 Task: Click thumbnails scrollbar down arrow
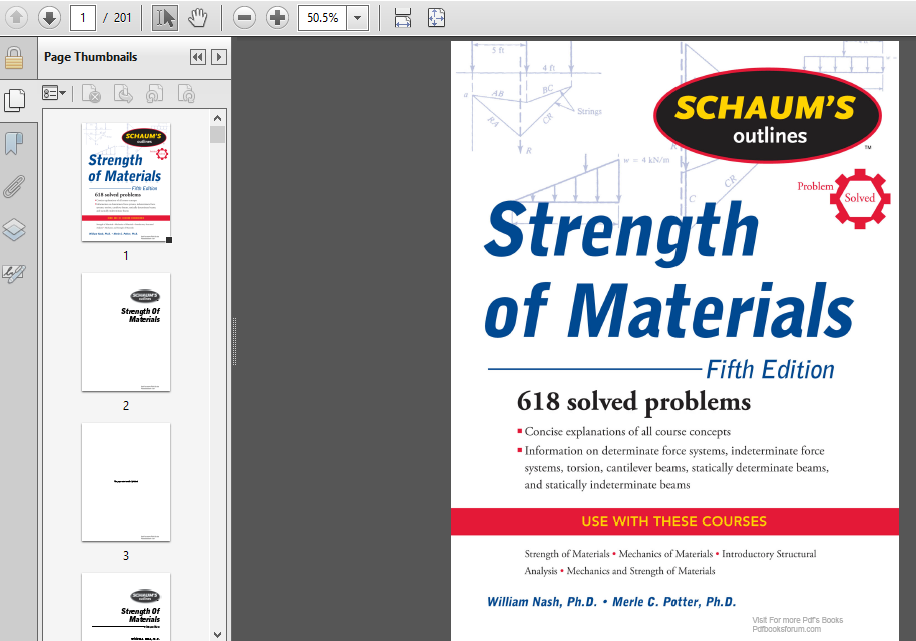click(x=217, y=634)
